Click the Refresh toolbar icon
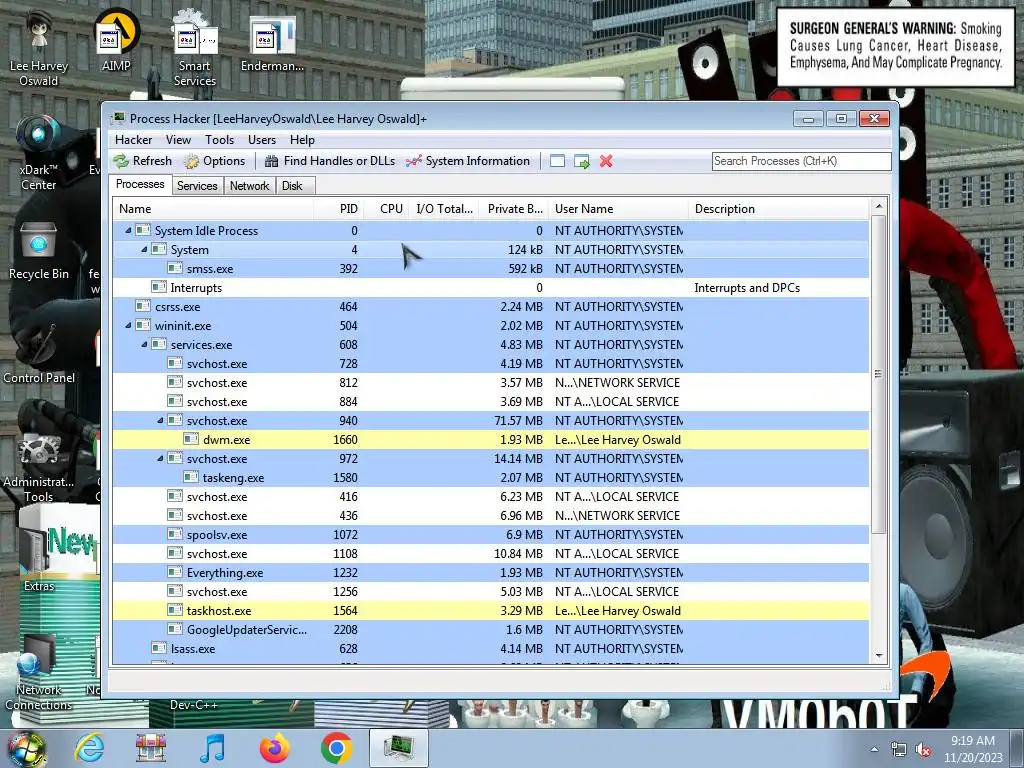 pos(121,161)
